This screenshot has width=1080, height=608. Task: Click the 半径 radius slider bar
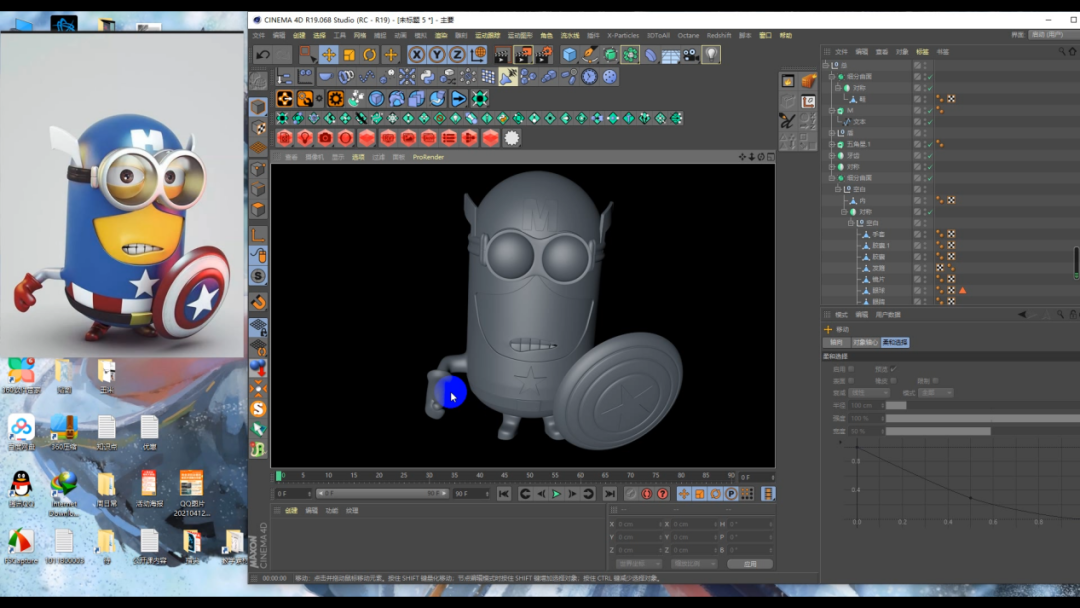pos(983,406)
